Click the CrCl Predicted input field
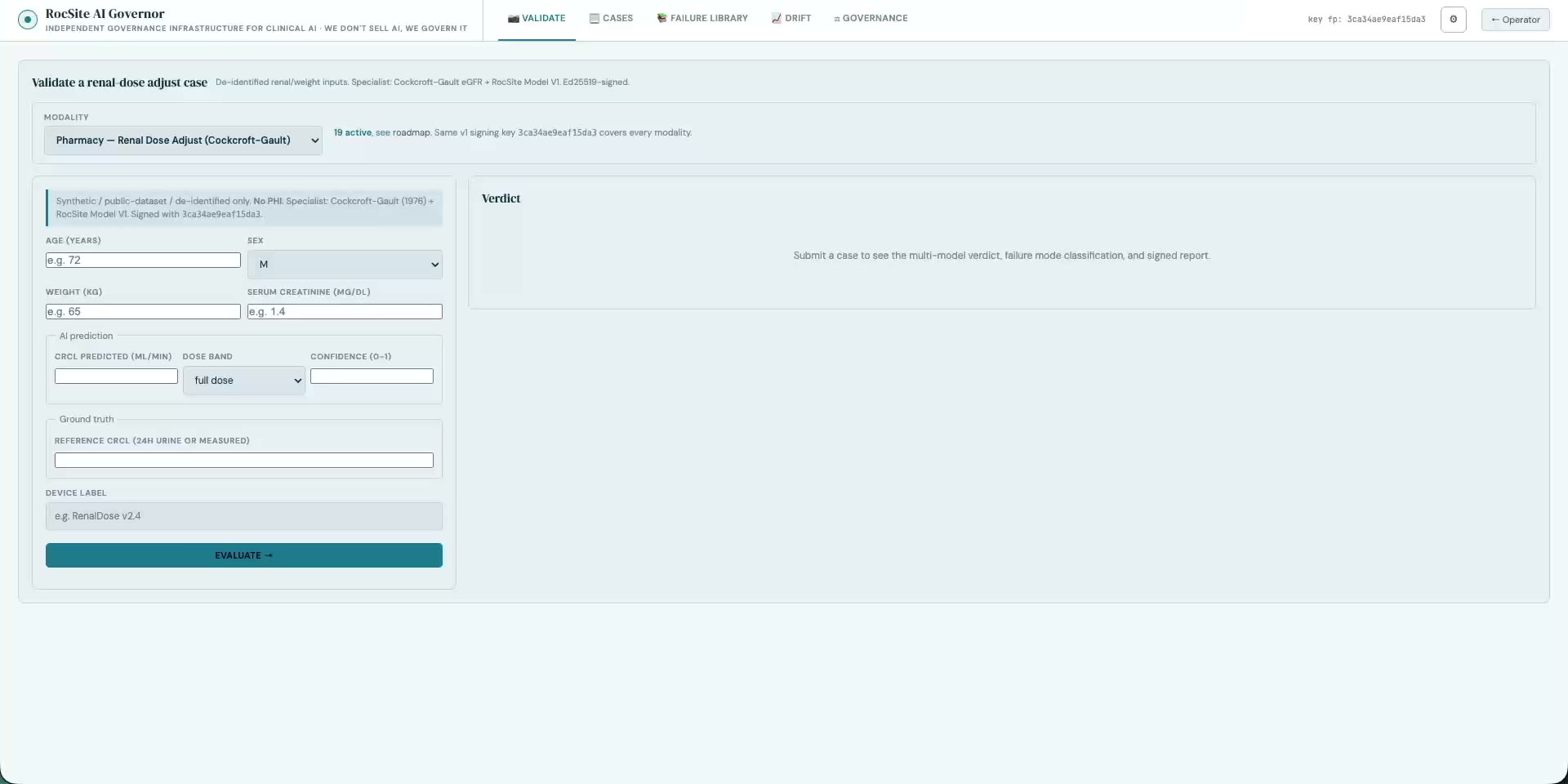The image size is (1568, 784). (116, 376)
